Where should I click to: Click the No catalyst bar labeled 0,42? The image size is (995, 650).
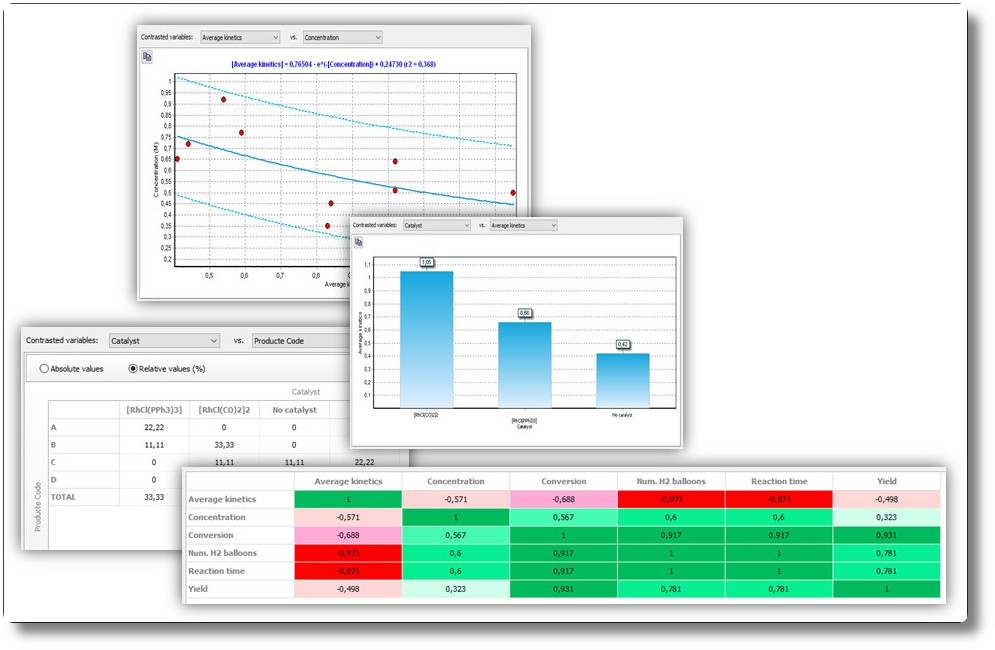[623, 380]
